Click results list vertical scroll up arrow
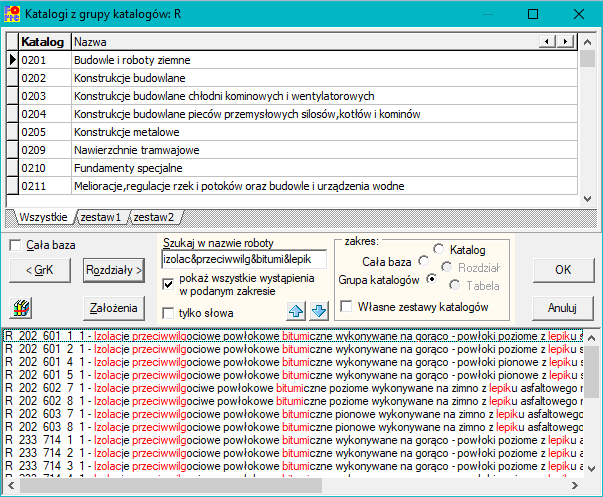Viewport: 603px width, 497px height. [x=591, y=338]
